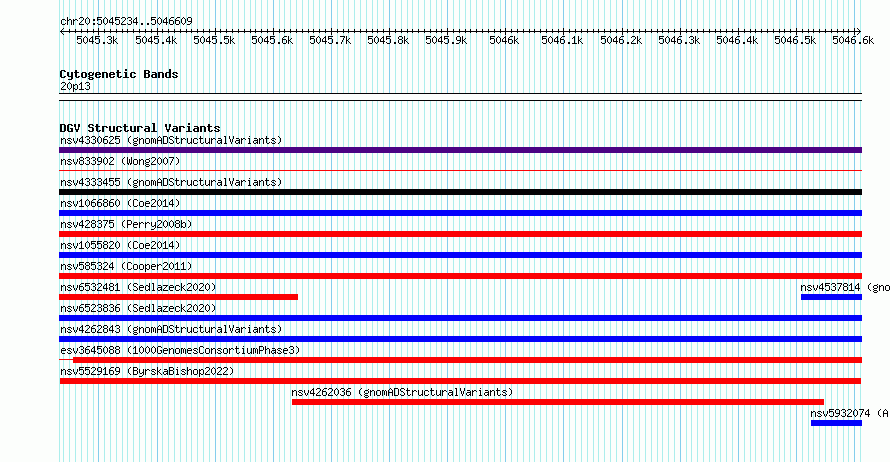
Task: Click the nsv585324 red variant bar
Action: tap(460, 276)
